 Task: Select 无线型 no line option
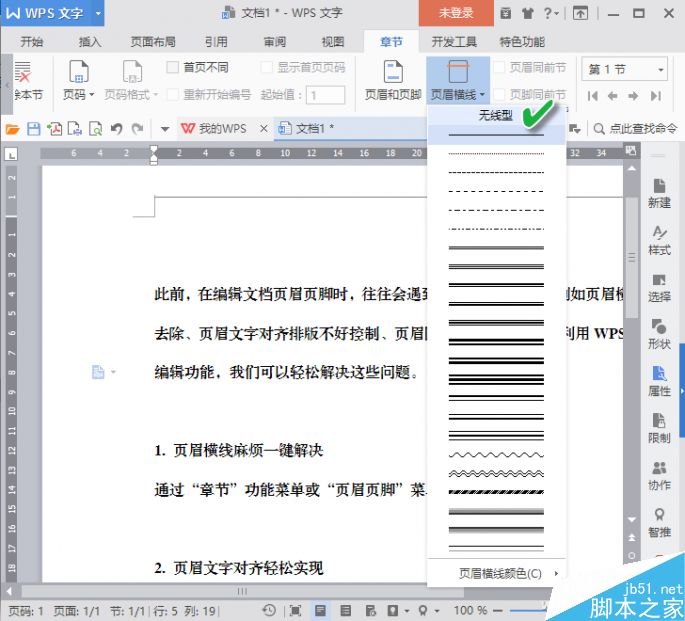495,116
